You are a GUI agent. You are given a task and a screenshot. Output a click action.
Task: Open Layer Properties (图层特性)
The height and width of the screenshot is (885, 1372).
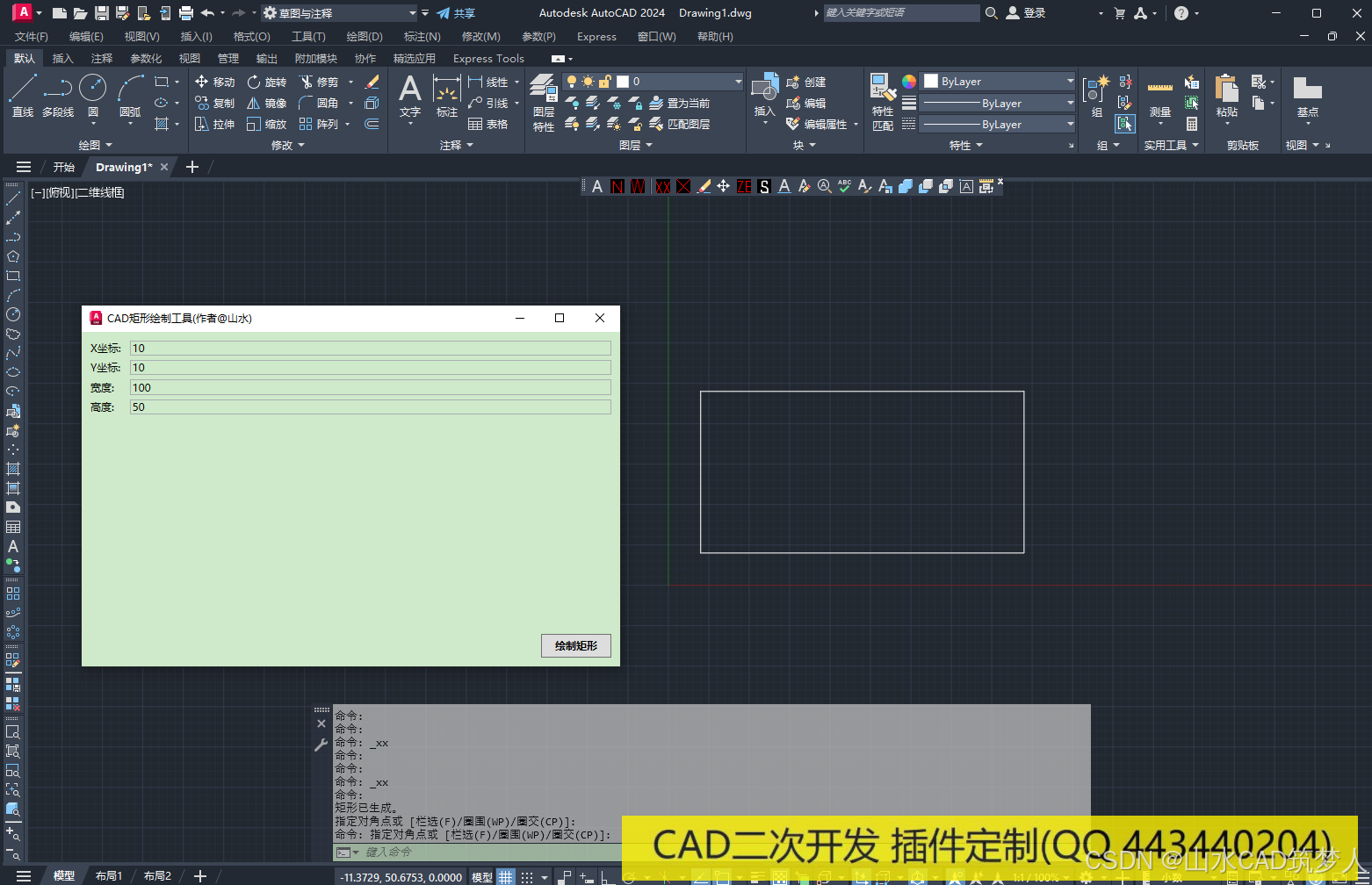click(544, 103)
